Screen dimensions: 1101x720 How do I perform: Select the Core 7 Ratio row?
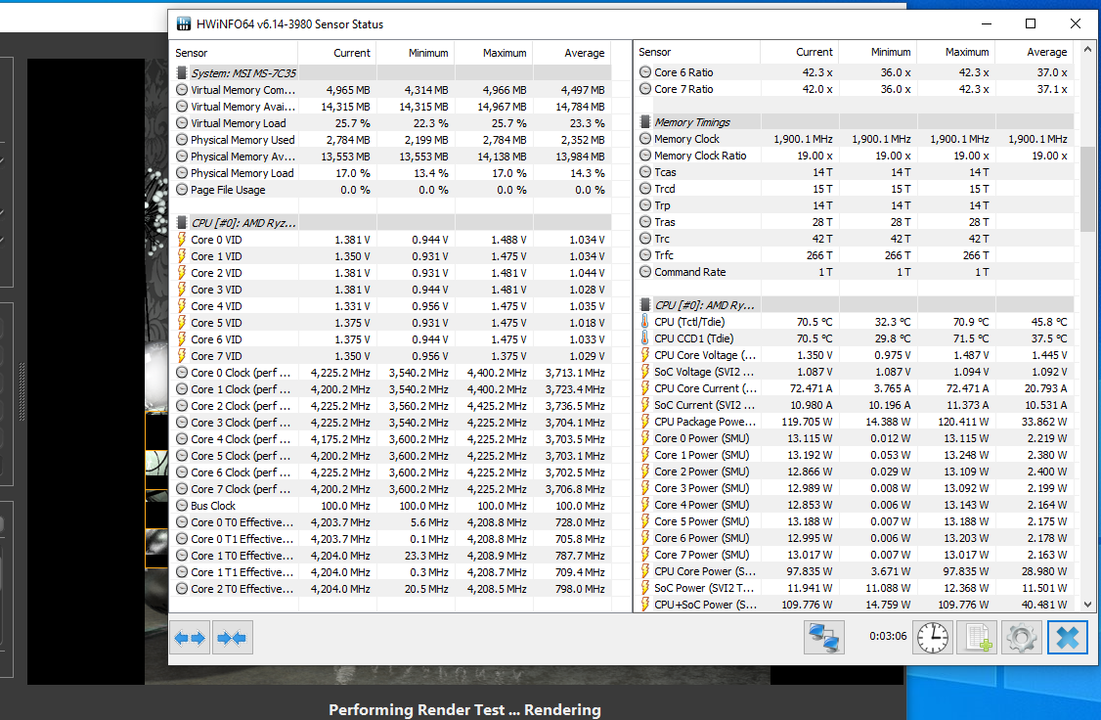[x=854, y=89]
